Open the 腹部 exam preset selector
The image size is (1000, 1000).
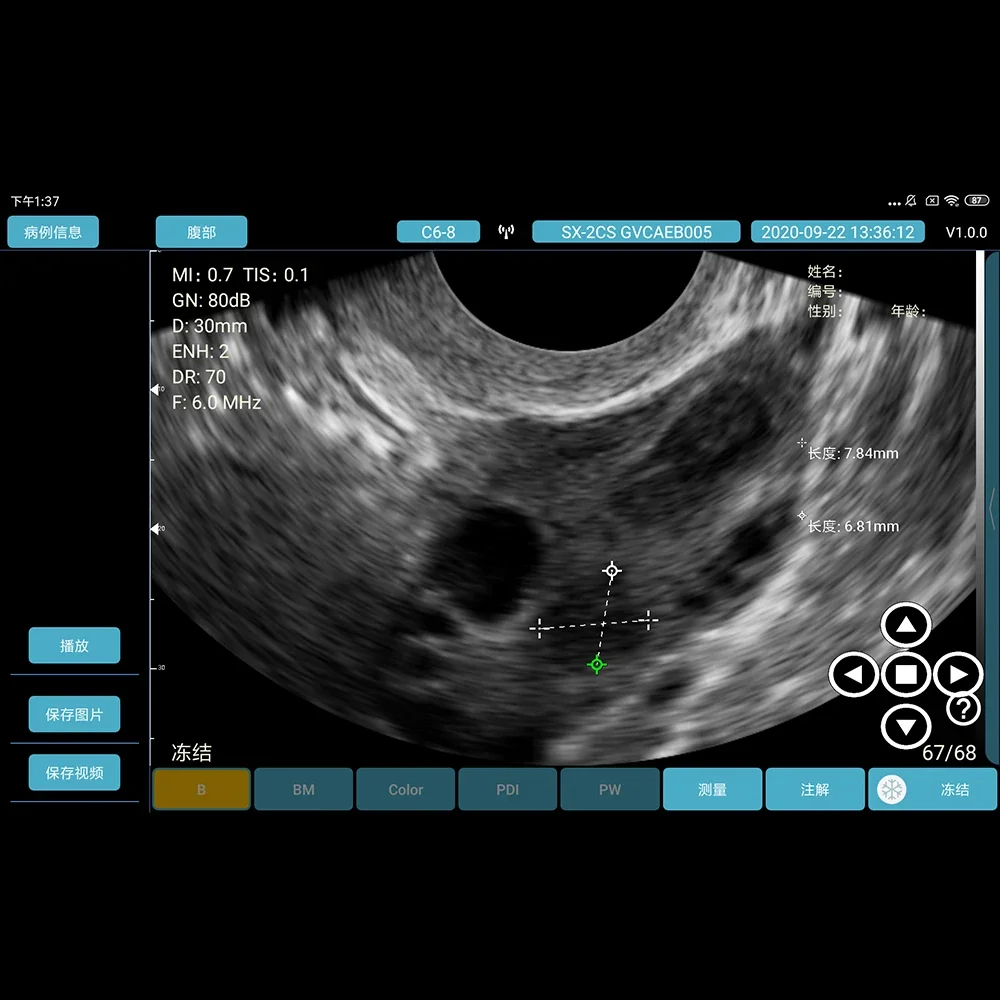(x=202, y=232)
